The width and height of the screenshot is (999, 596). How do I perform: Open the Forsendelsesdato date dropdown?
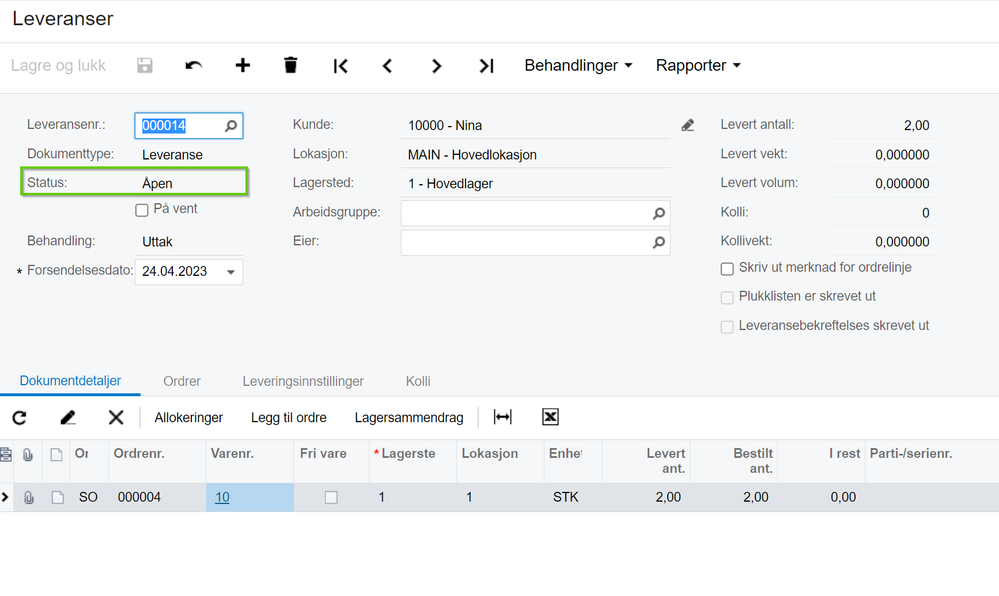231,272
